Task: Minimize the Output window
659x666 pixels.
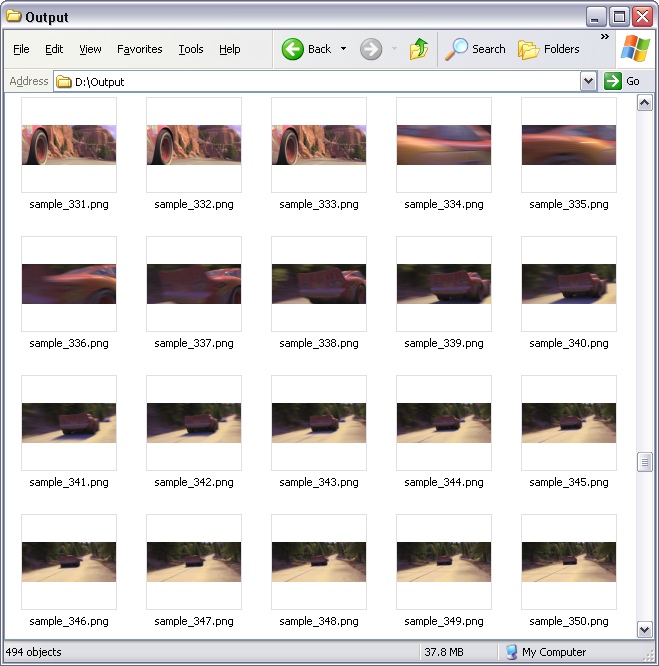Action: click(596, 17)
